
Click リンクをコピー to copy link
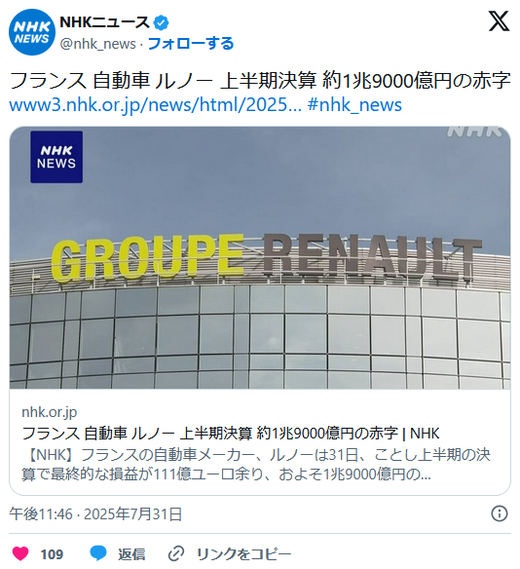coord(244,554)
